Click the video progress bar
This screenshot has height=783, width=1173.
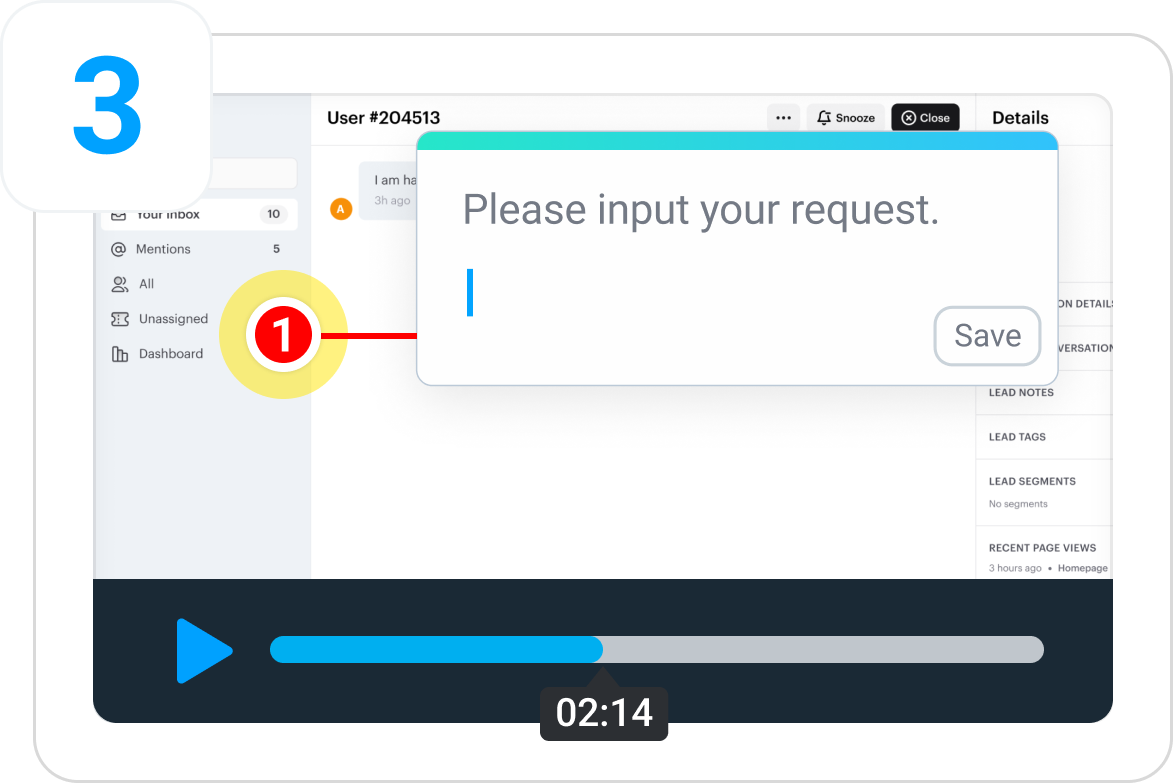(656, 649)
